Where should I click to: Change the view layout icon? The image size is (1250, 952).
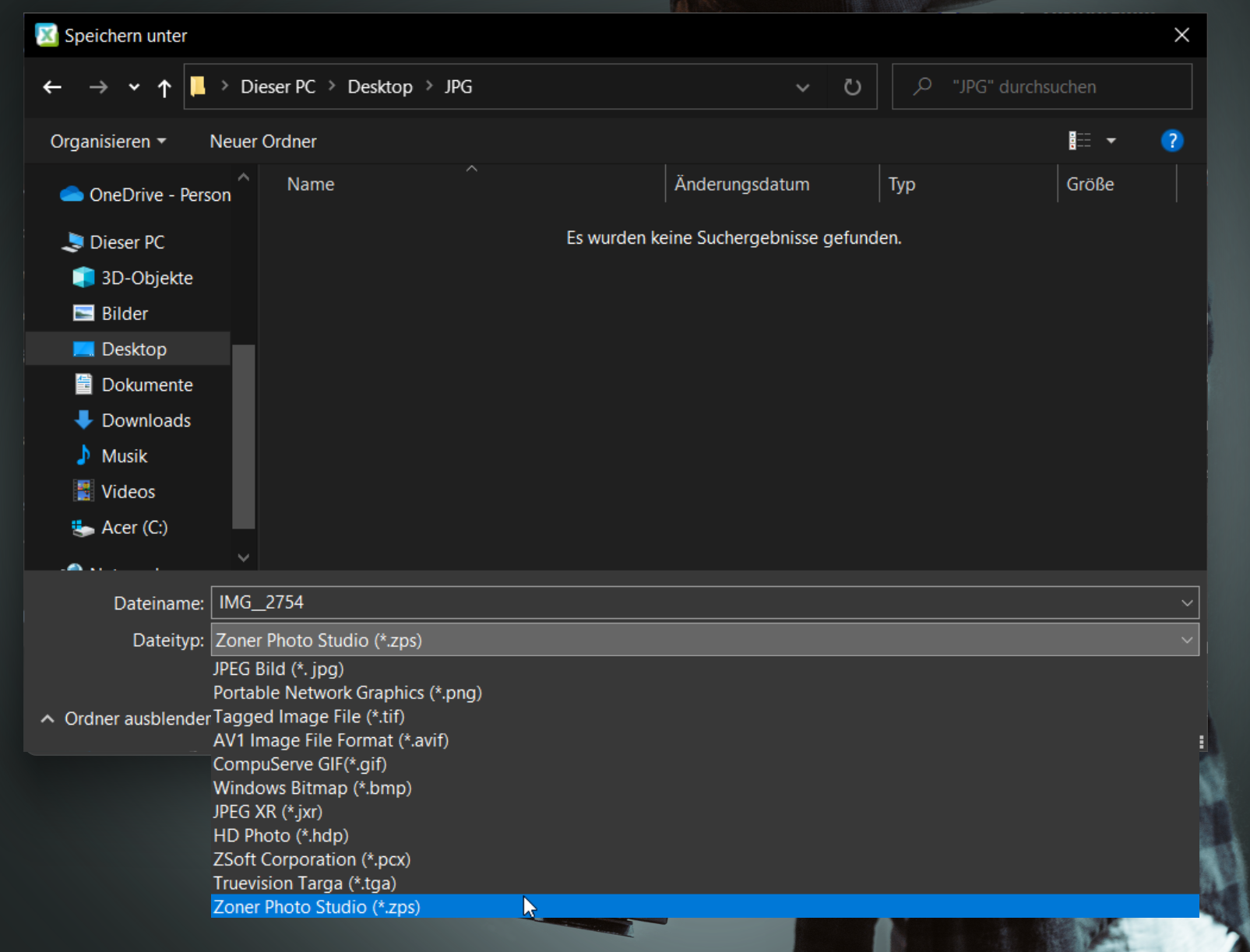click(1079, 141)
